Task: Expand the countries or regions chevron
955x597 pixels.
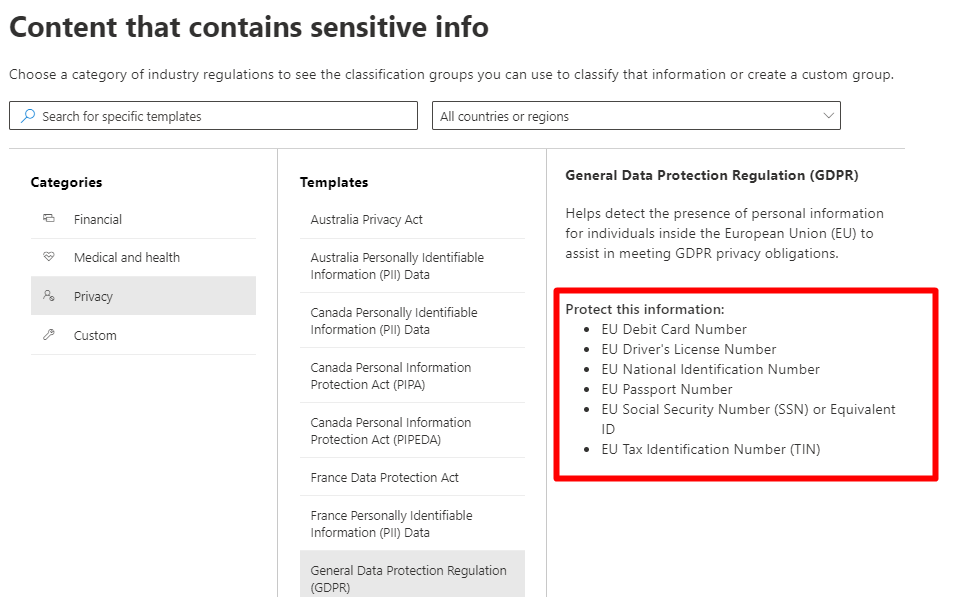Action: (x=828, y=116)
